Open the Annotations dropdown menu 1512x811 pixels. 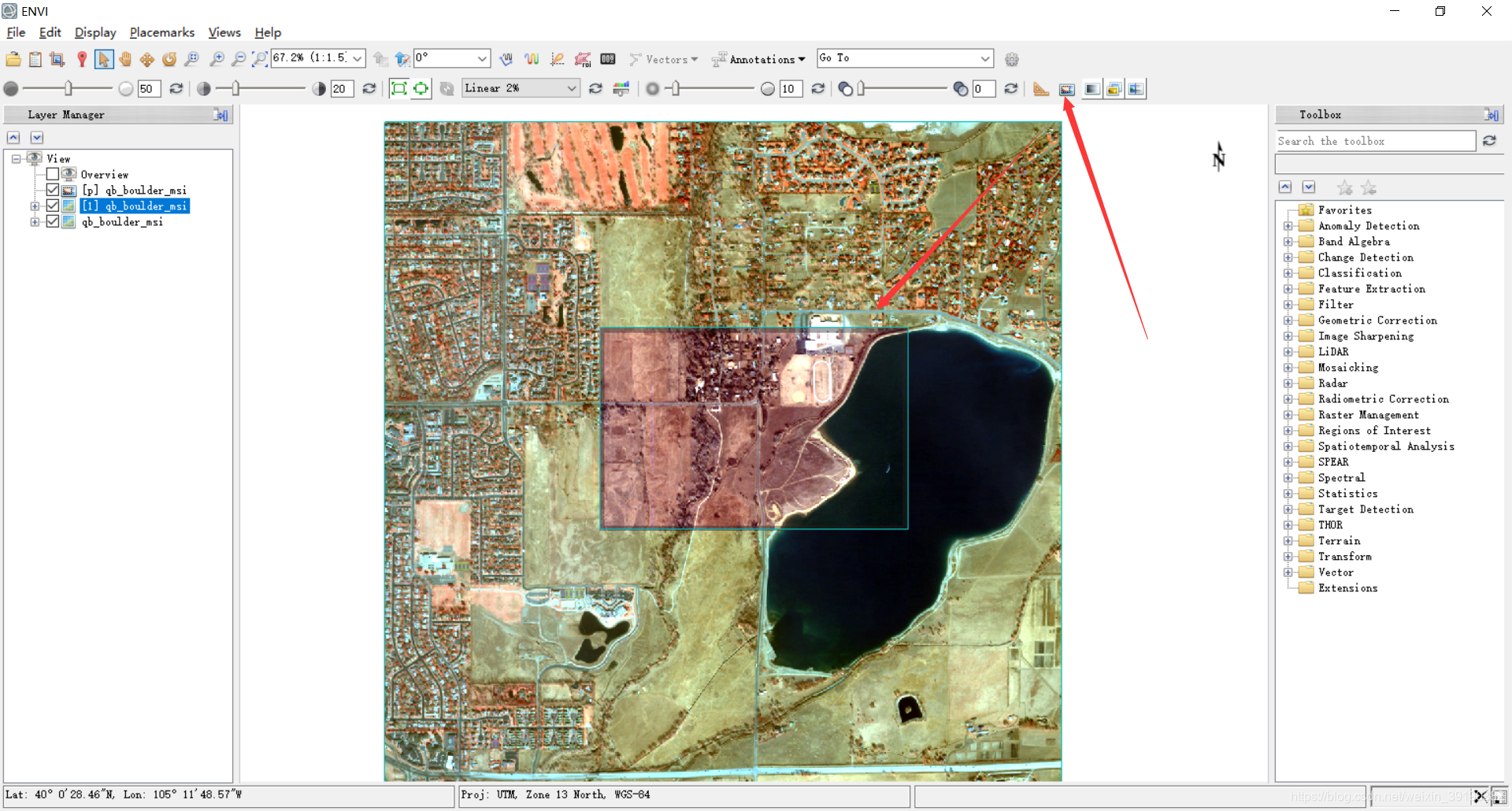[758, 59]
